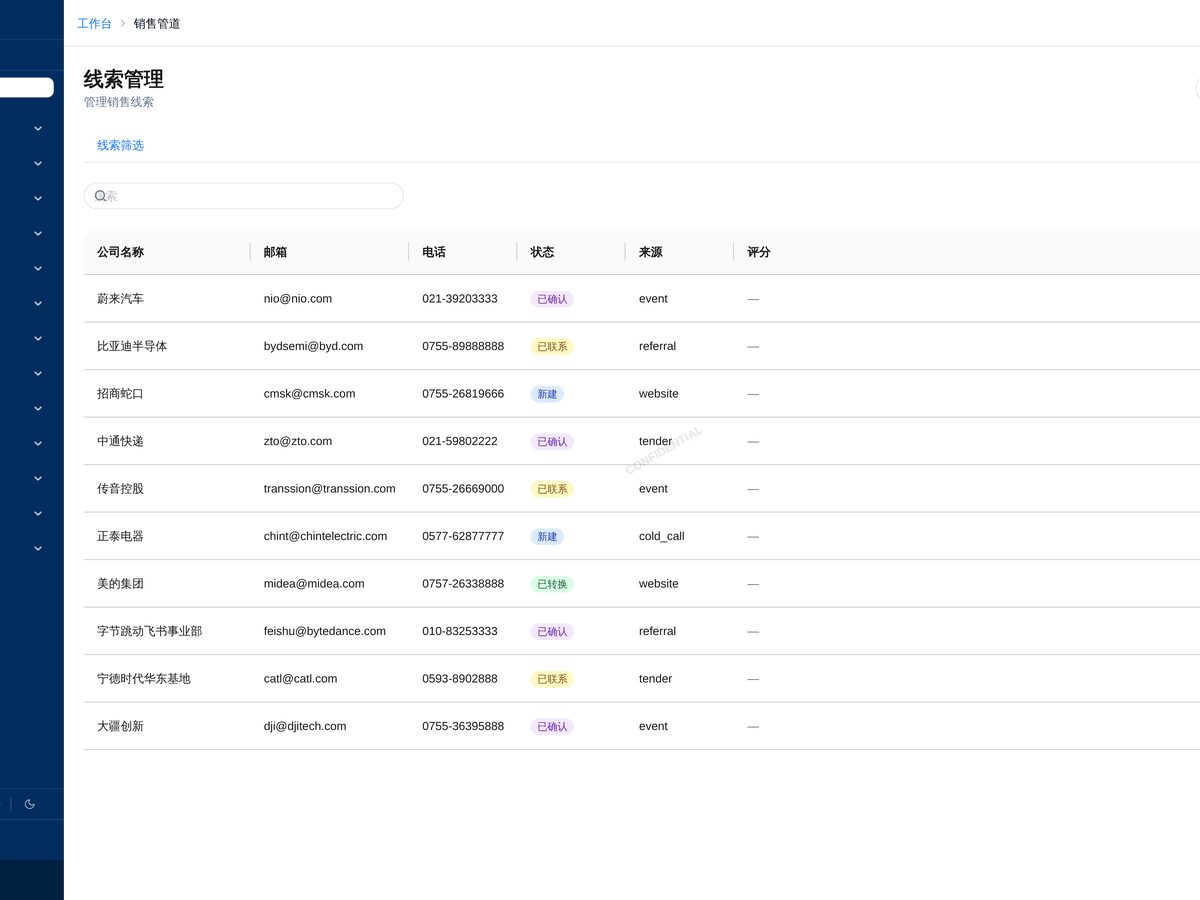Click the 已联系 status badge for 比亚迪半导体

click(x=552, y=347)
